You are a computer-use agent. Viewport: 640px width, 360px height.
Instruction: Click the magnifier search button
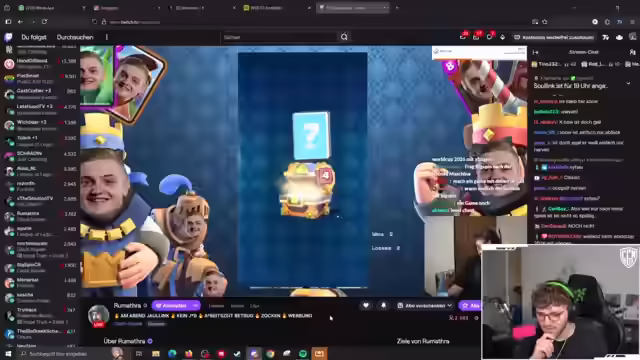344,37
